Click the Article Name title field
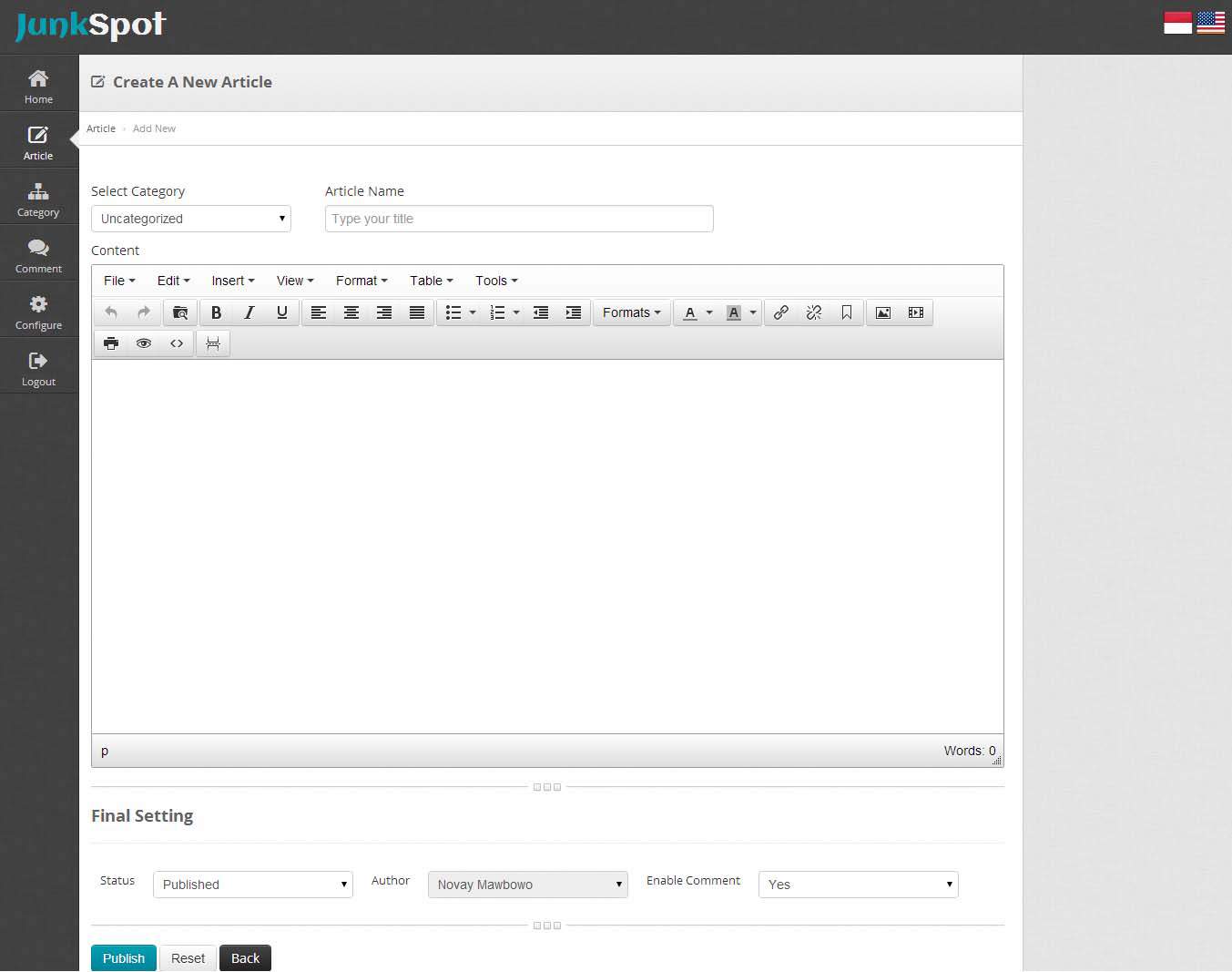 pyautogui.click(x=519, y=219)
